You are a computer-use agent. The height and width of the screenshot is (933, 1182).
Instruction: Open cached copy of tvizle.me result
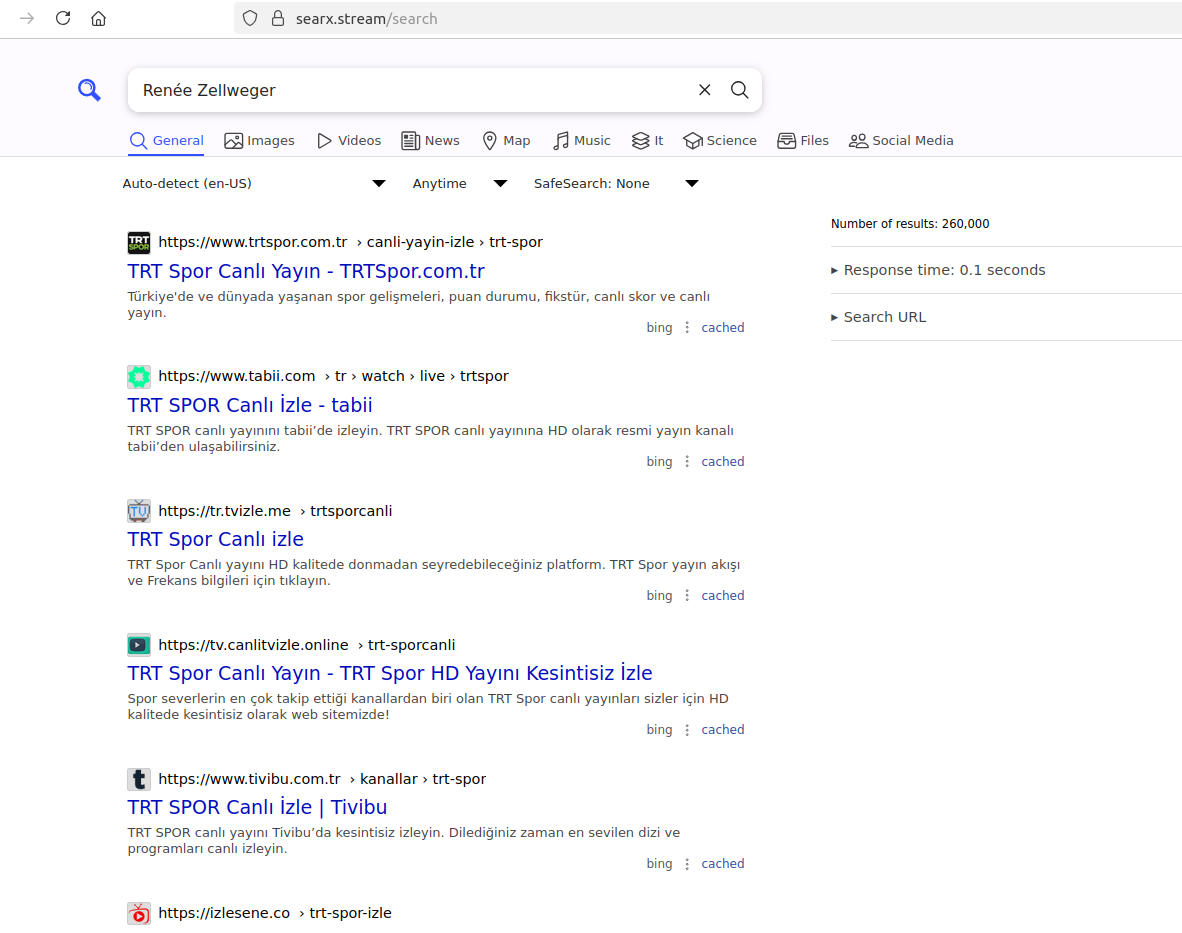(x=722, y=596)
